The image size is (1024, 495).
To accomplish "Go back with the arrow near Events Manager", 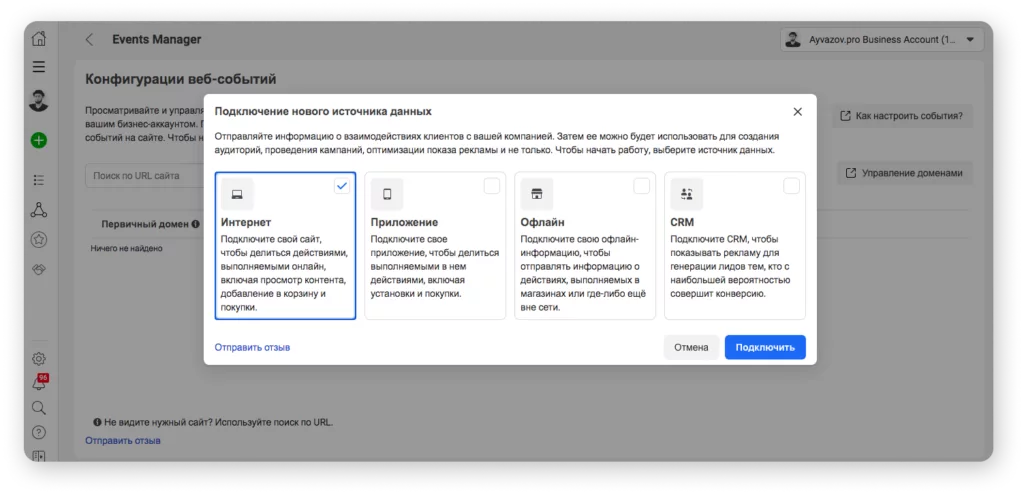I will (89, 40).
